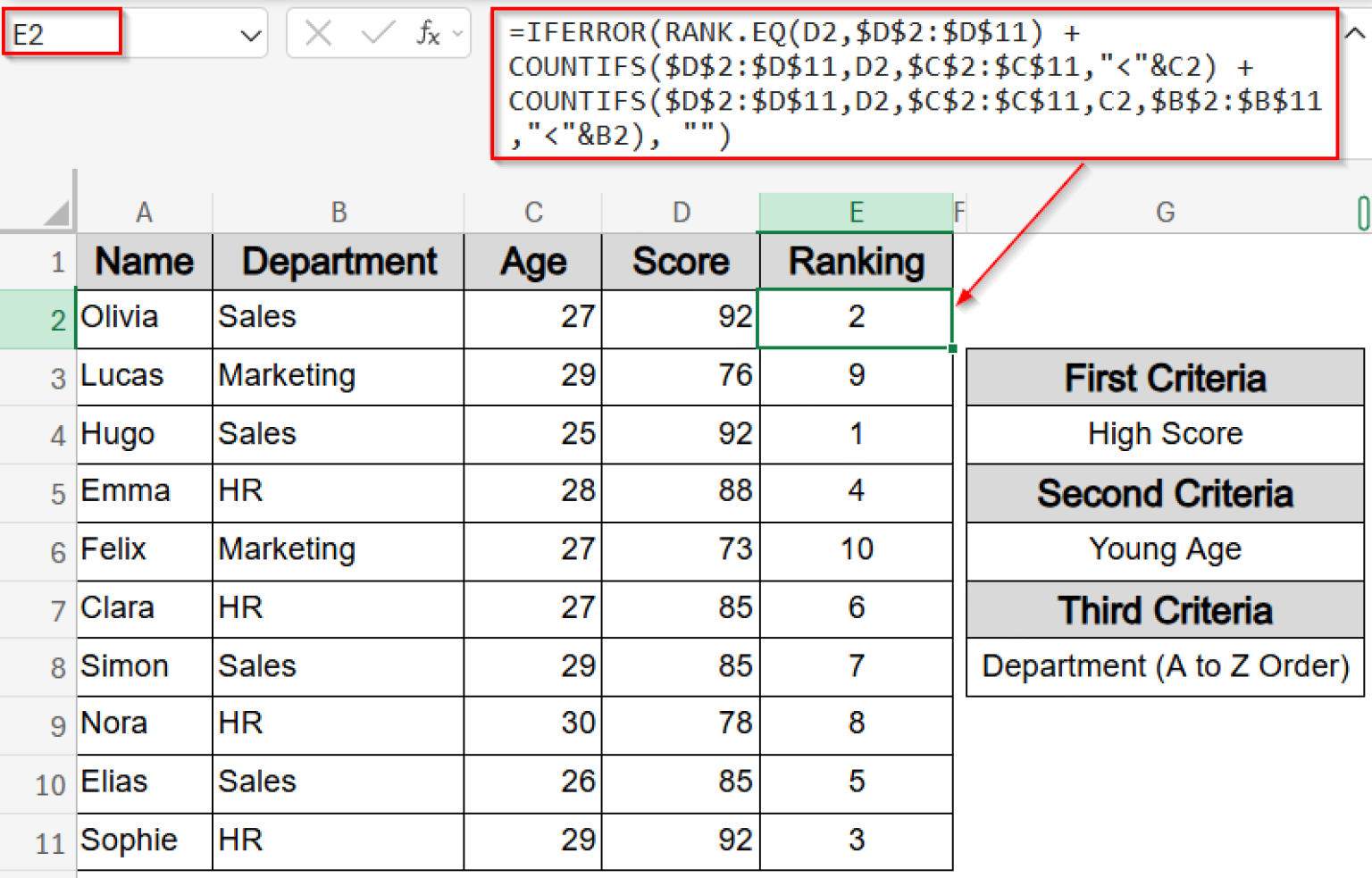Open the Name Box dropdown arrow

pos(253,33)
